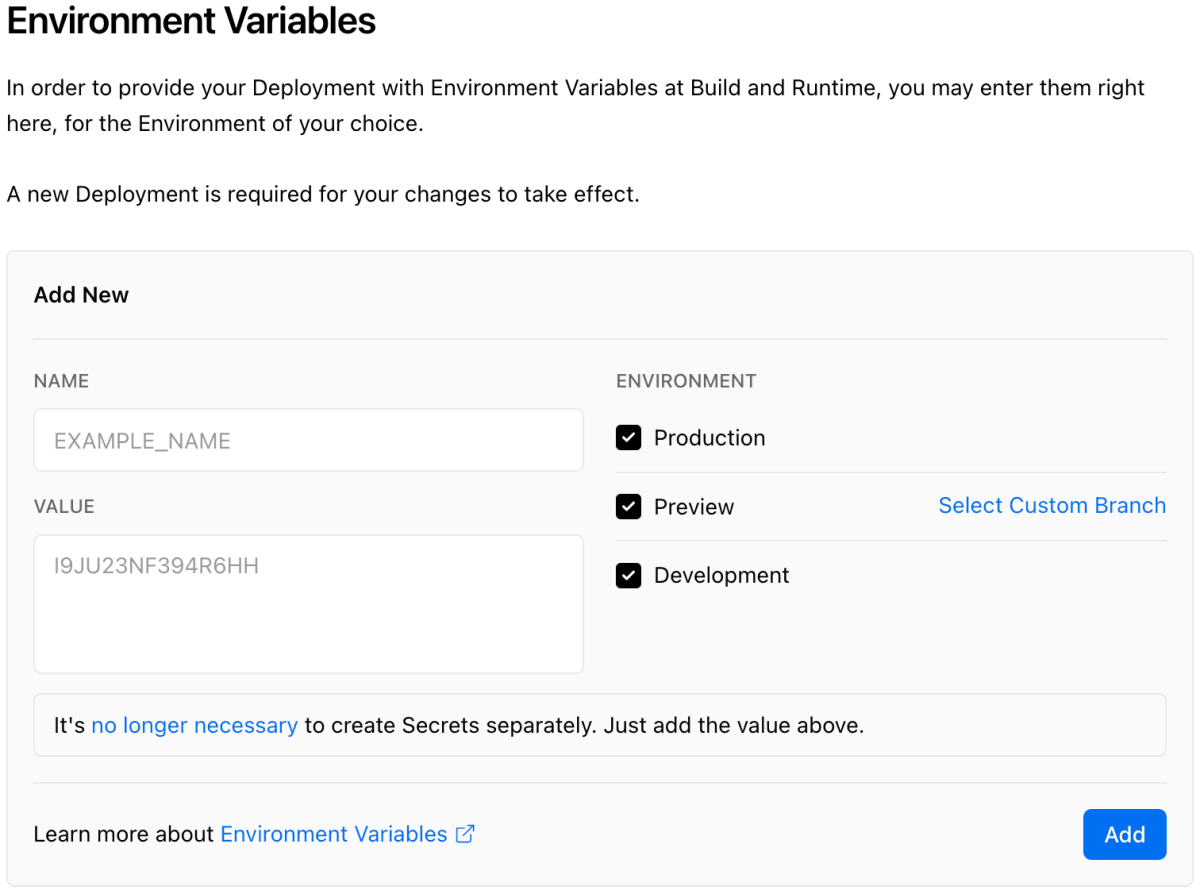The width and height of the screenshot is (1200, 894).
Task: Focus the NAME input field
Action: point(308,440)
